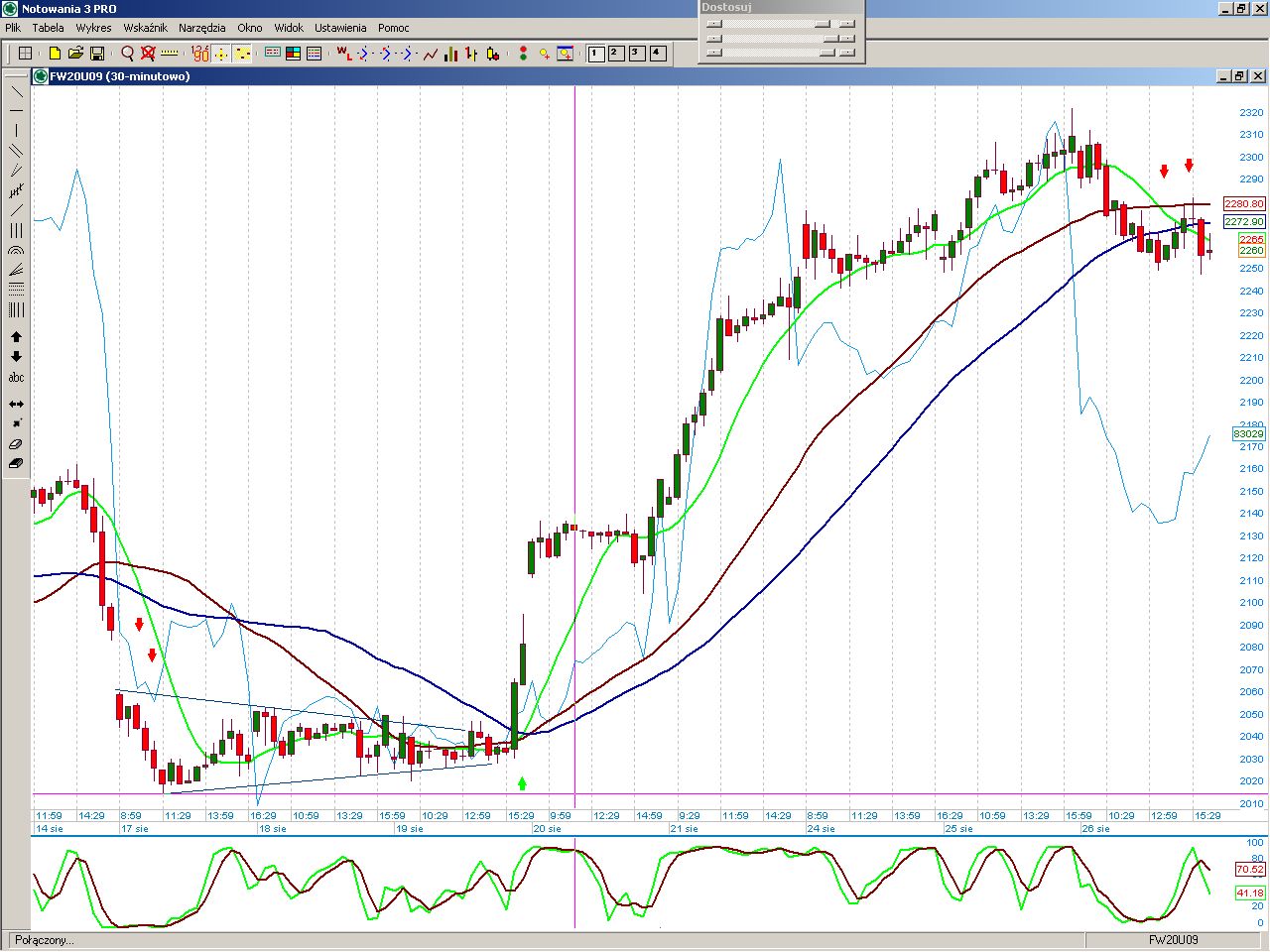Click the 83029 volume value label
Screen dimensions: 1270x952
click(x=1248, y=434)
